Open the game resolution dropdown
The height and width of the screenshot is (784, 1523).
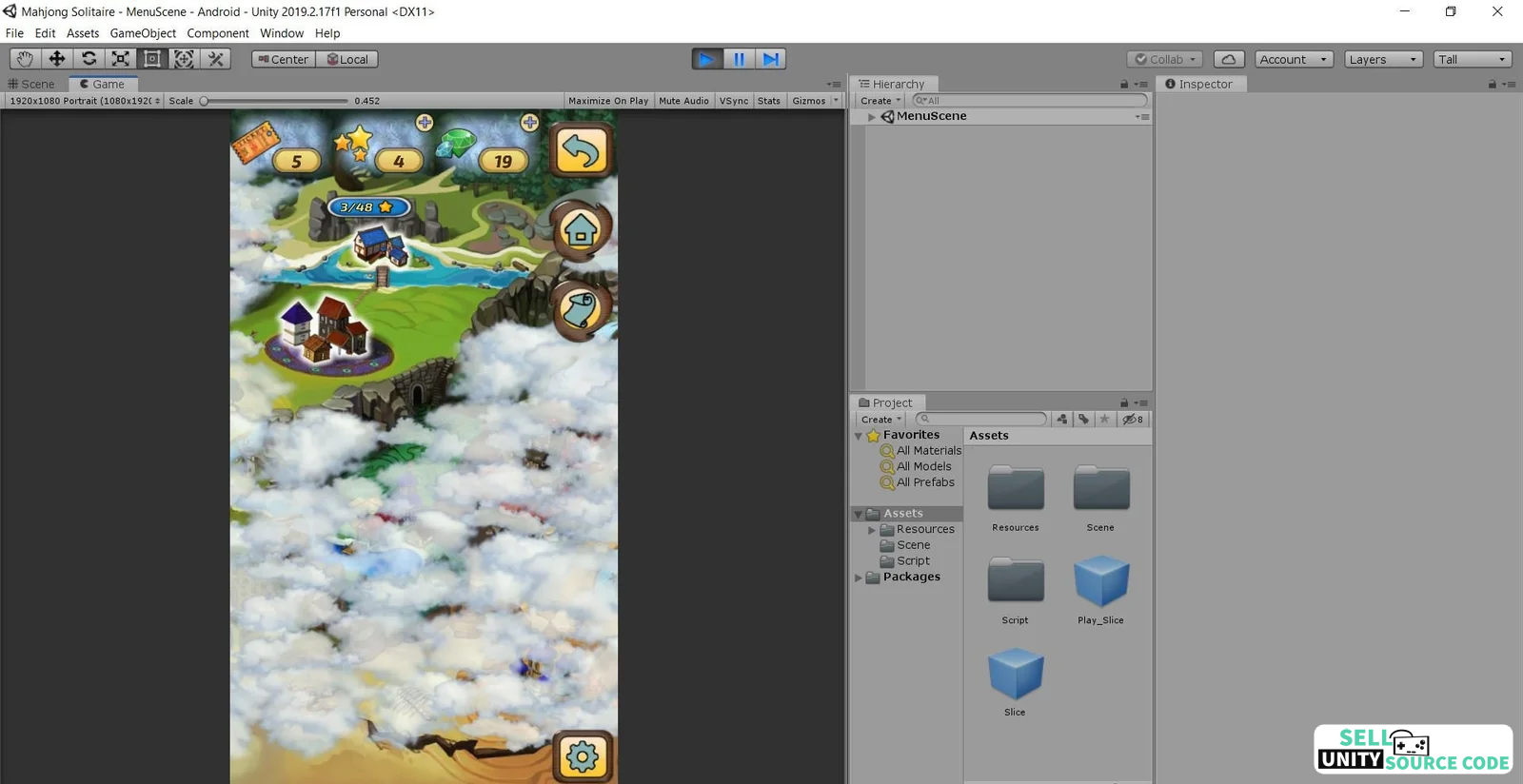click(x=85, y=101)
